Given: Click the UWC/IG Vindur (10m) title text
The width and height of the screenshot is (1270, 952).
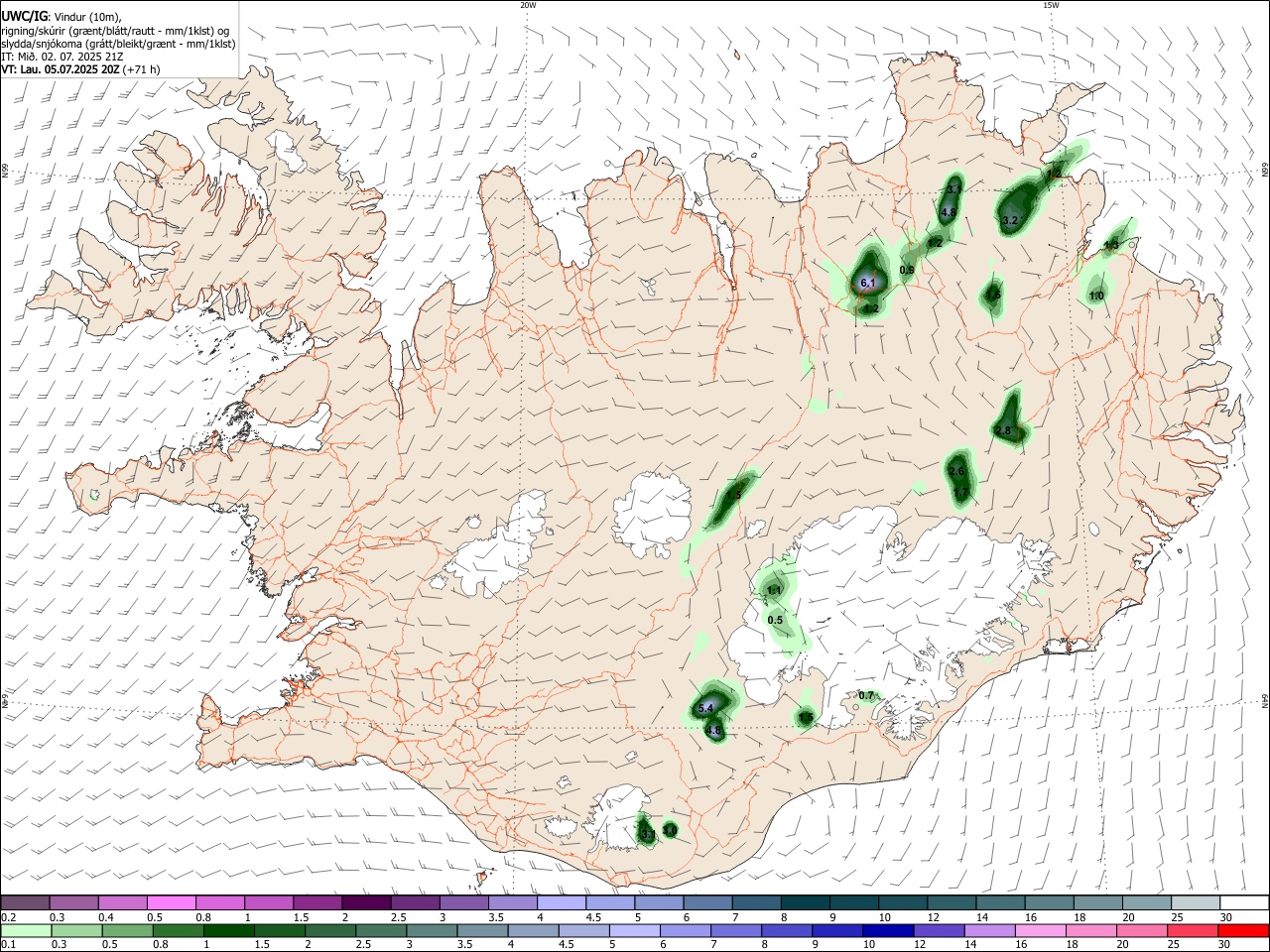Looking at the screenshot, I should click(x=62, y=16).
